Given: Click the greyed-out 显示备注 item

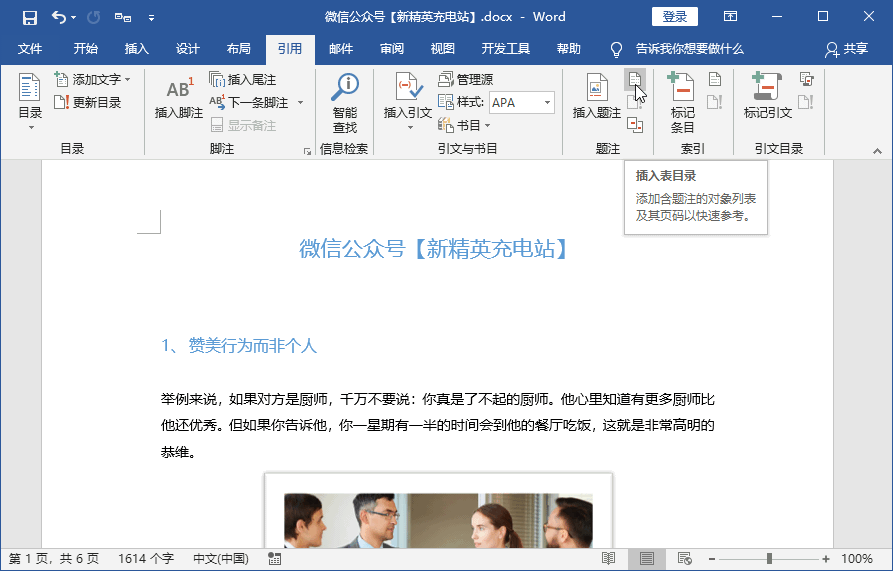Looking at the screenshot, I should [x=244, y=125].
